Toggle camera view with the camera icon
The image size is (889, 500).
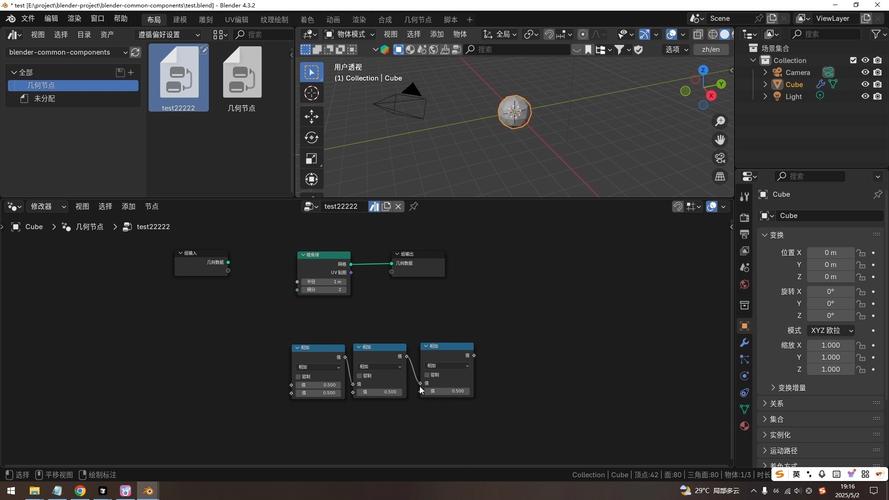tap(720, 158)
